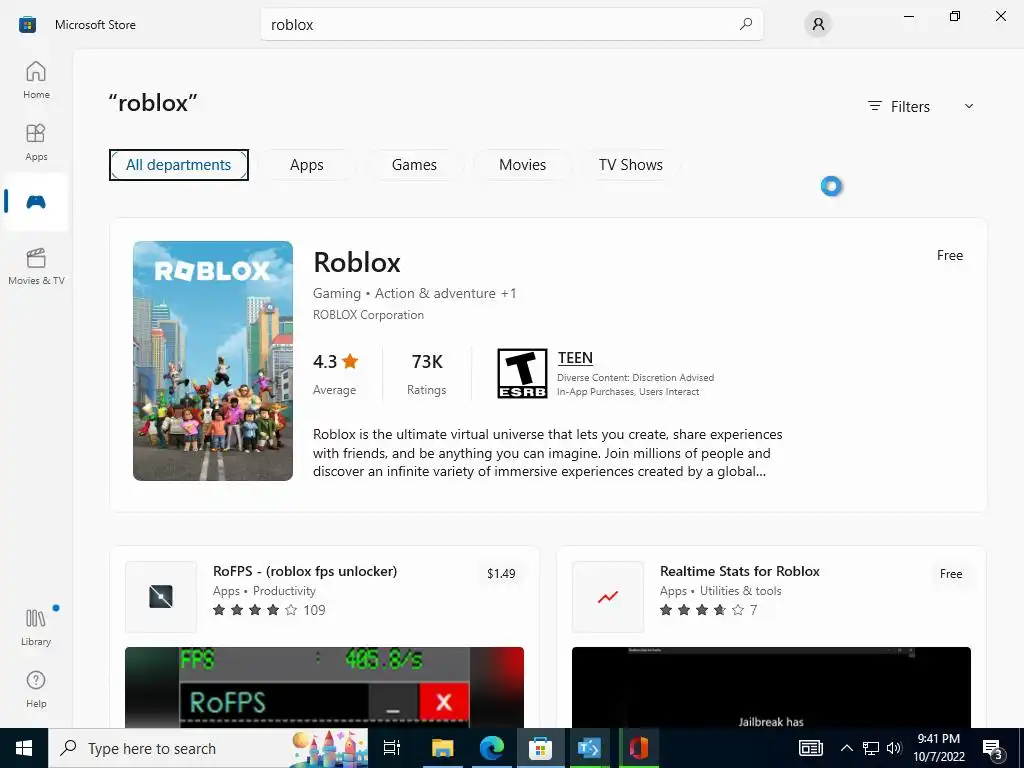Click Apps • Utilities & tools text

pyautogui.click(x=720, y=590)
